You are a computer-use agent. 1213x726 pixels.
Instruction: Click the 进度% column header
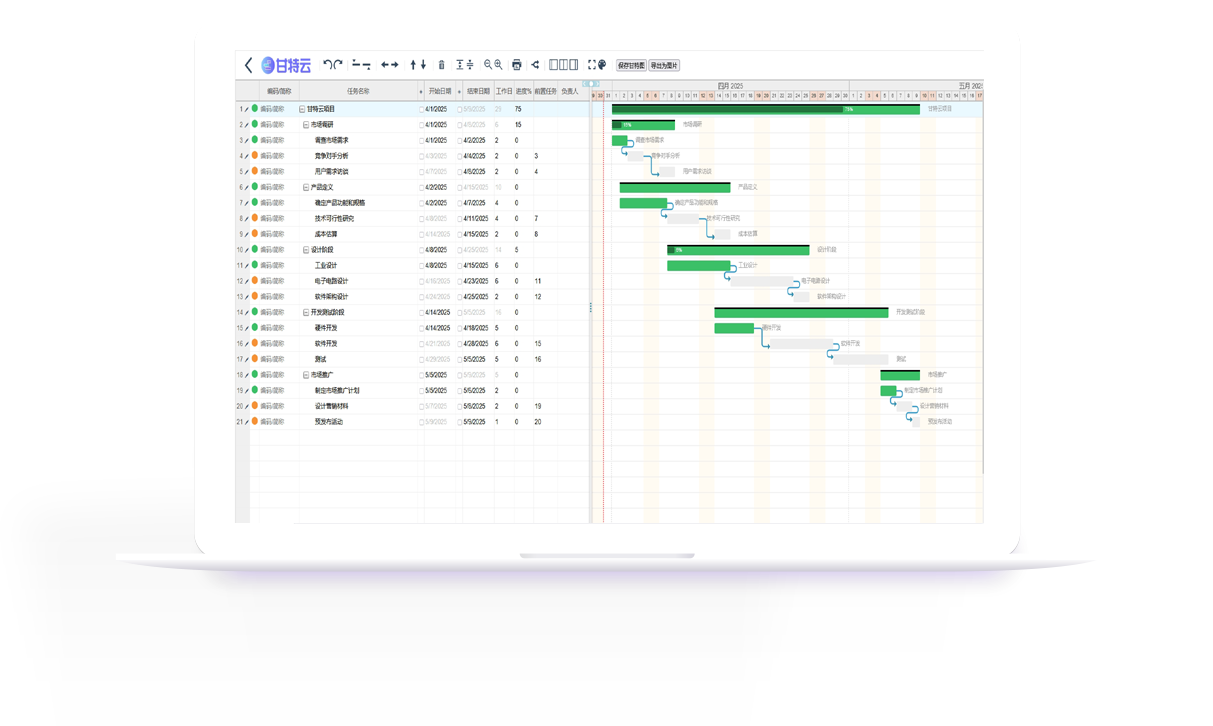(523, 91)
